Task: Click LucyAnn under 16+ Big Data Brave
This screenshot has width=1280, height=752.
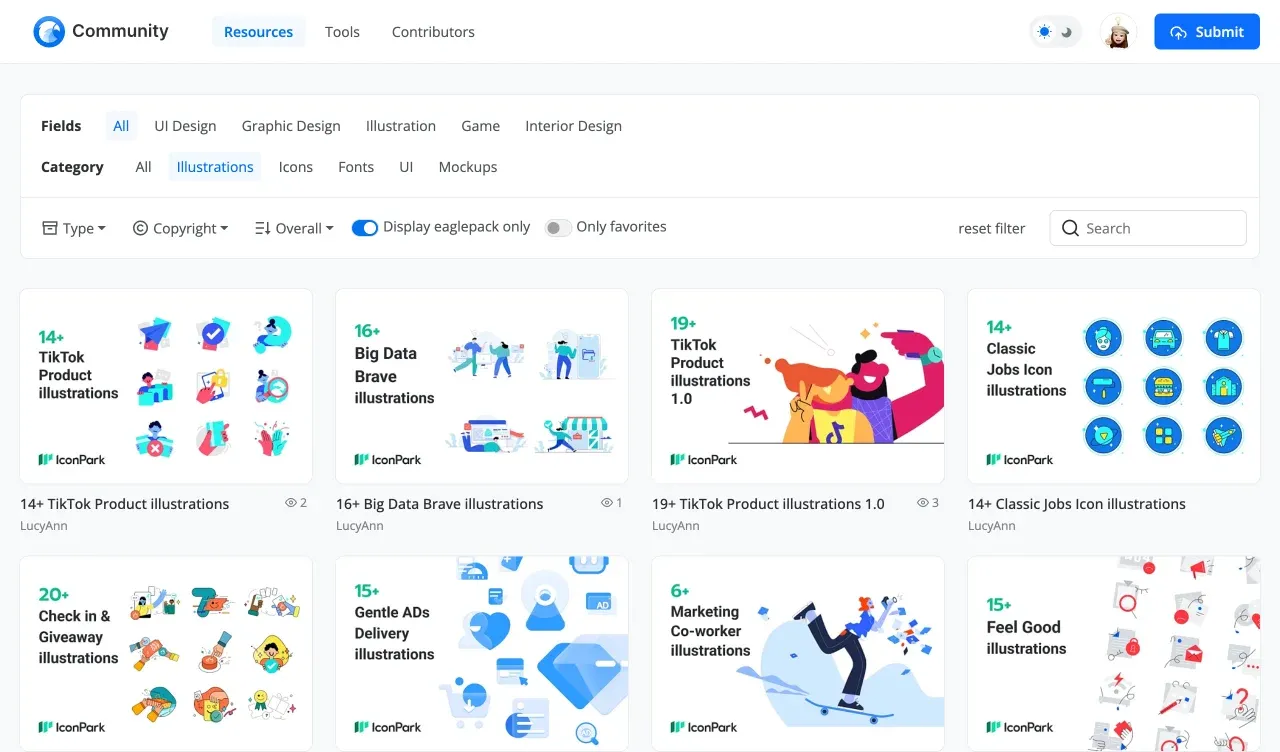Action: click(x=360, y=526)
